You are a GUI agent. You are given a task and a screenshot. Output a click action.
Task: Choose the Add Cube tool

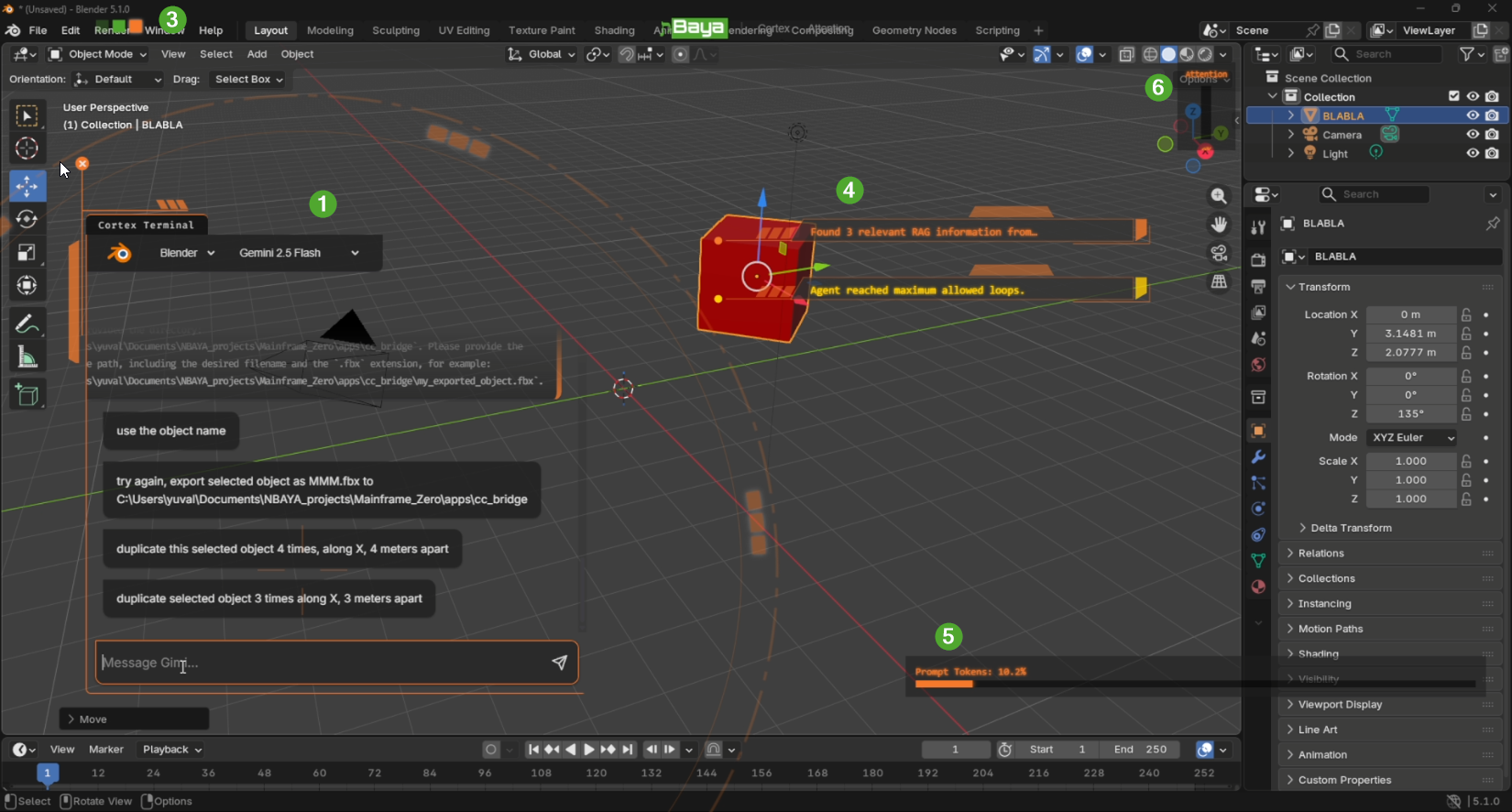point(27,396)
